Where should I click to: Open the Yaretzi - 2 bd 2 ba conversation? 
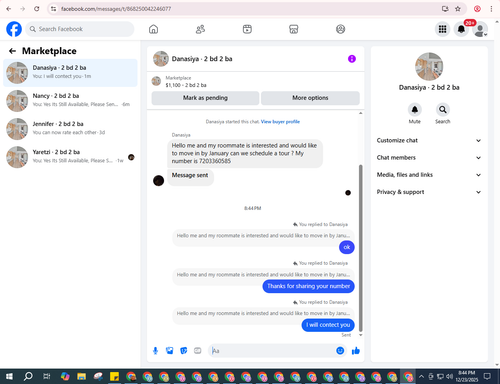[70, 157]
